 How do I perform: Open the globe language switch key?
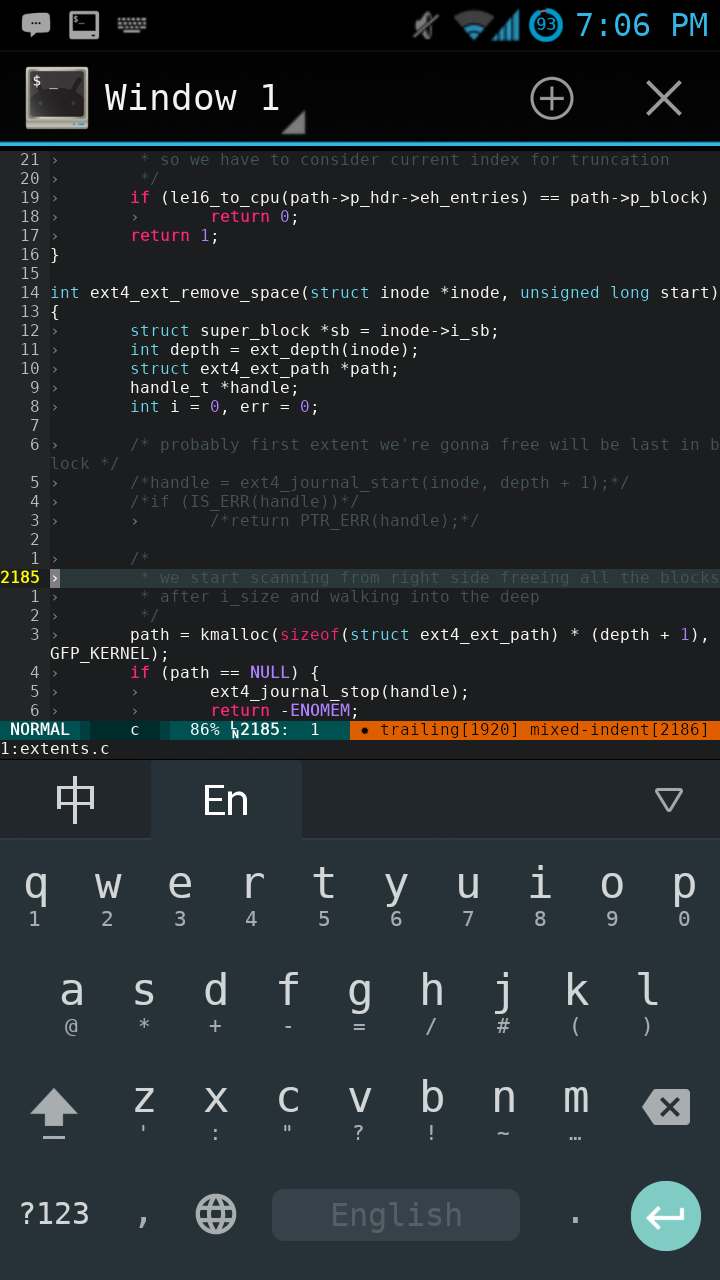click(x=216, y=1214)
